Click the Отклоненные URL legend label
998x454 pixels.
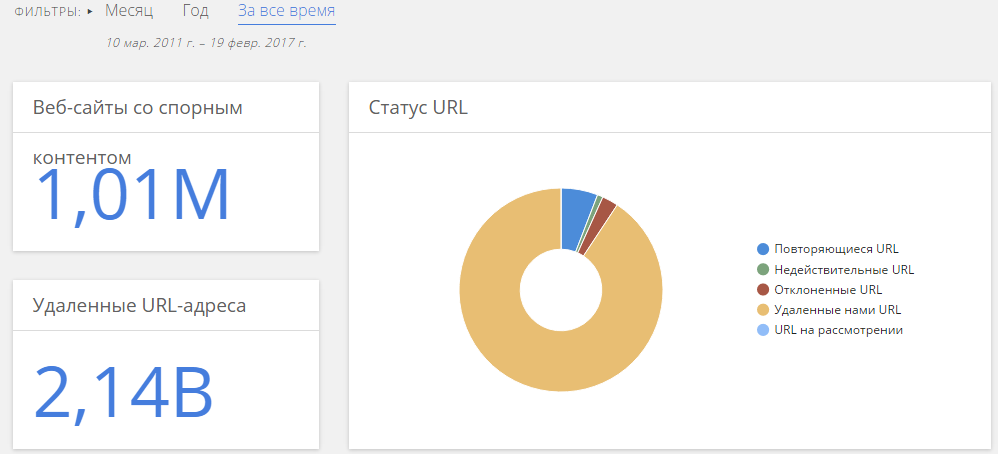pyautogui.click(x=828, y=290)
